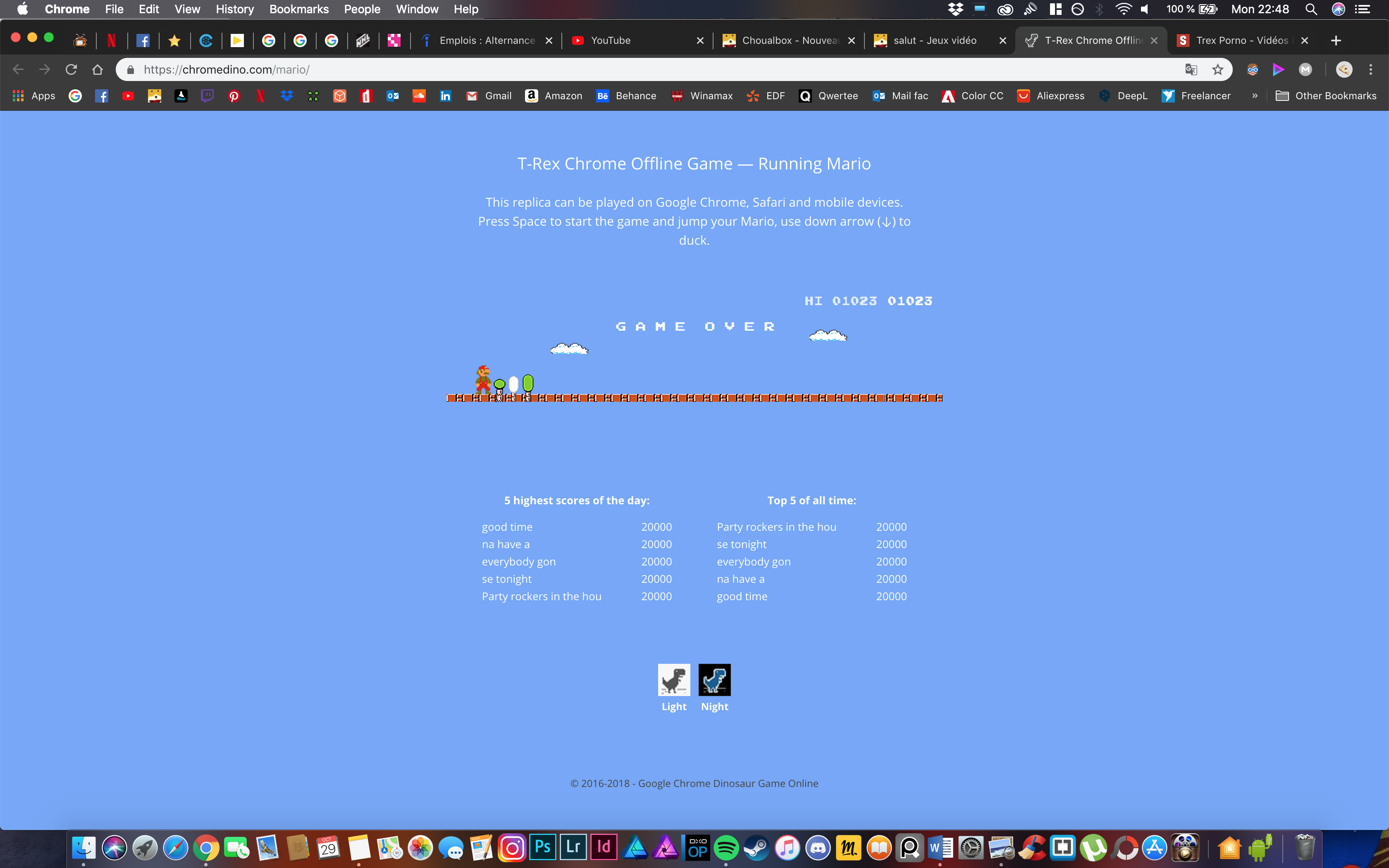Click the Mario game canvas

click(x=694, y=356)
